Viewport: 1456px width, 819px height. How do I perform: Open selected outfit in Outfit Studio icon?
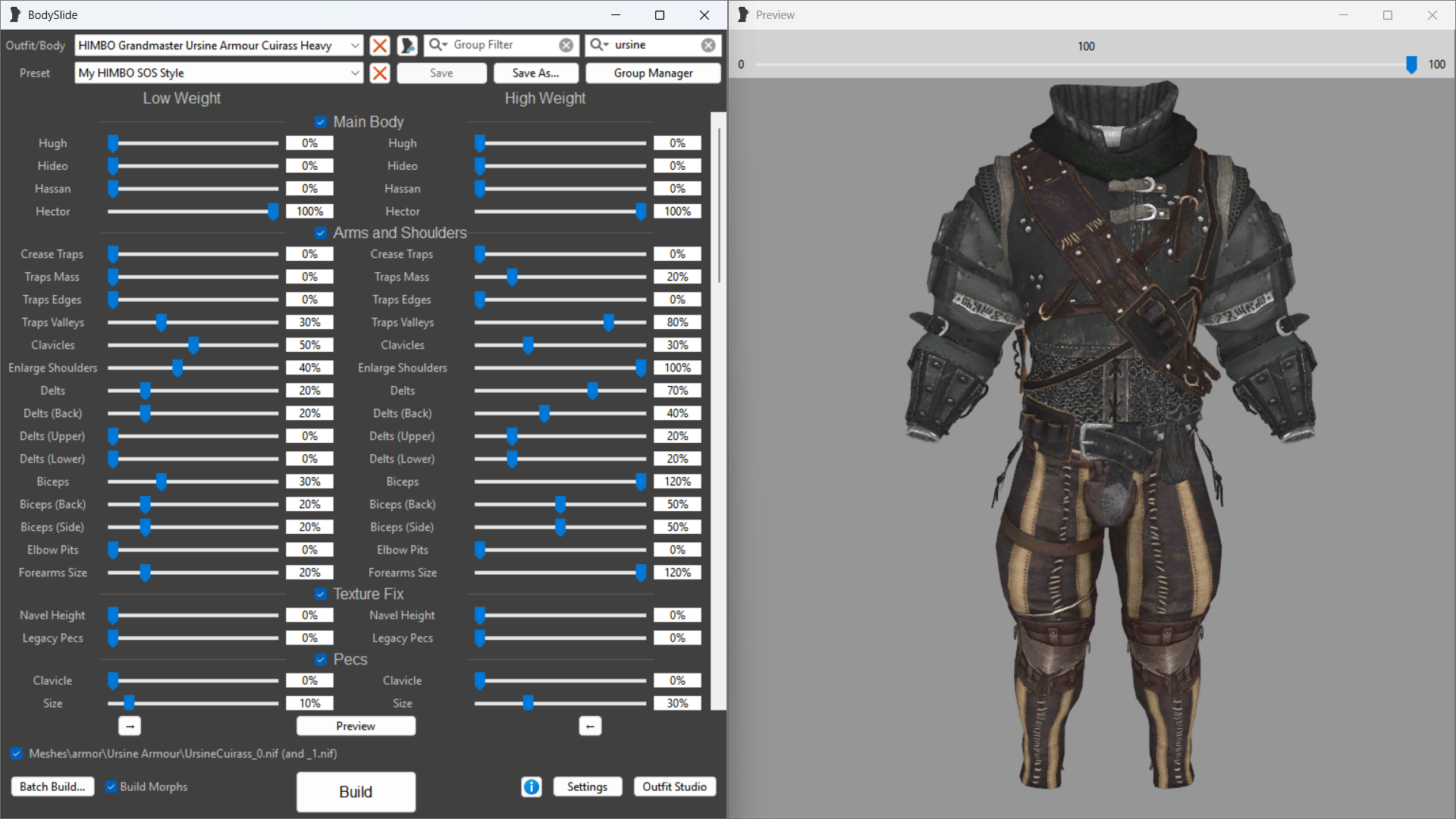tap(407, 45)
